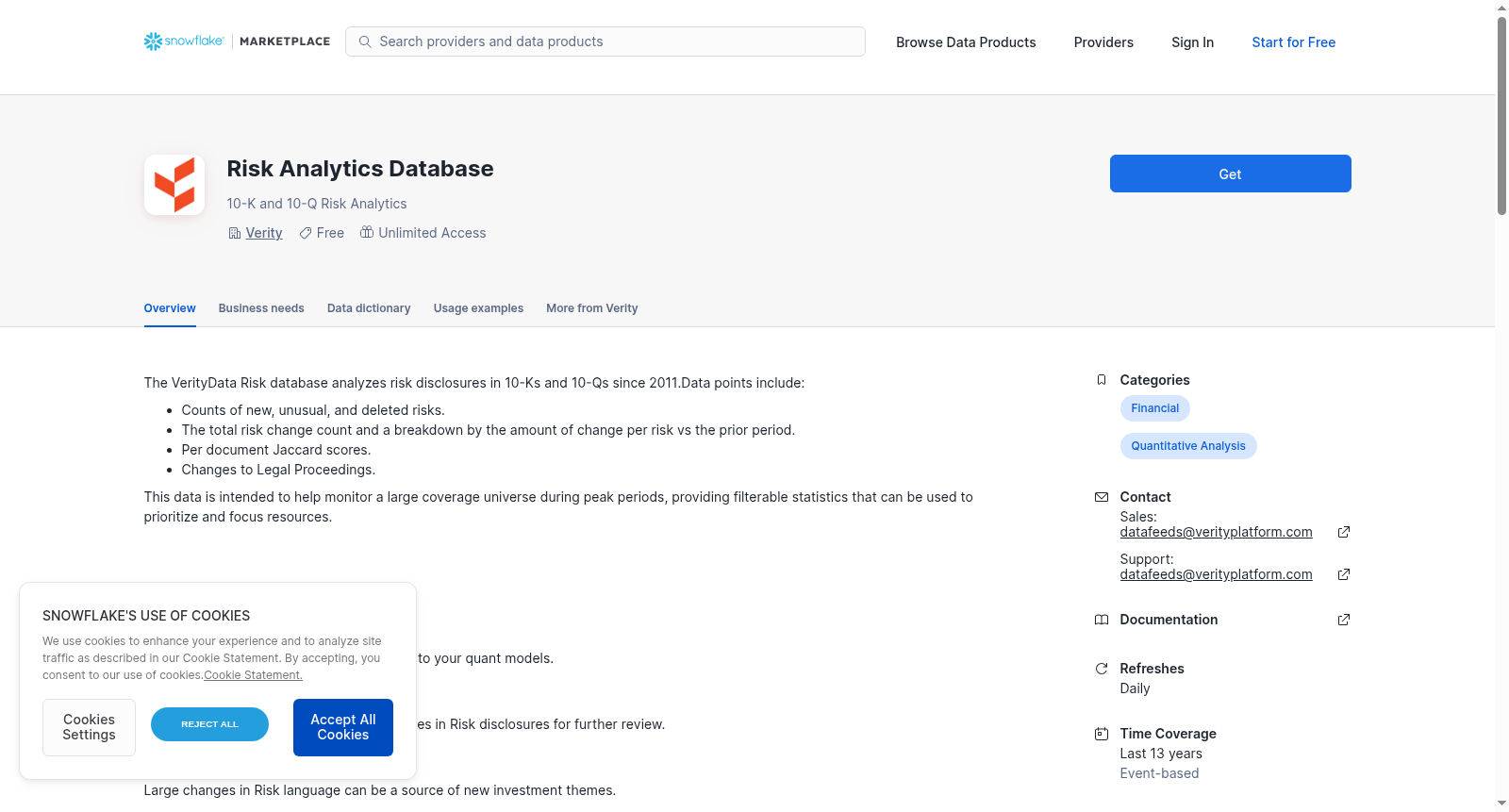The height and width of the screenshot is (812, 1509).
Task: Click the Event-based text under Time Coverage
Action: (1159, 773)
